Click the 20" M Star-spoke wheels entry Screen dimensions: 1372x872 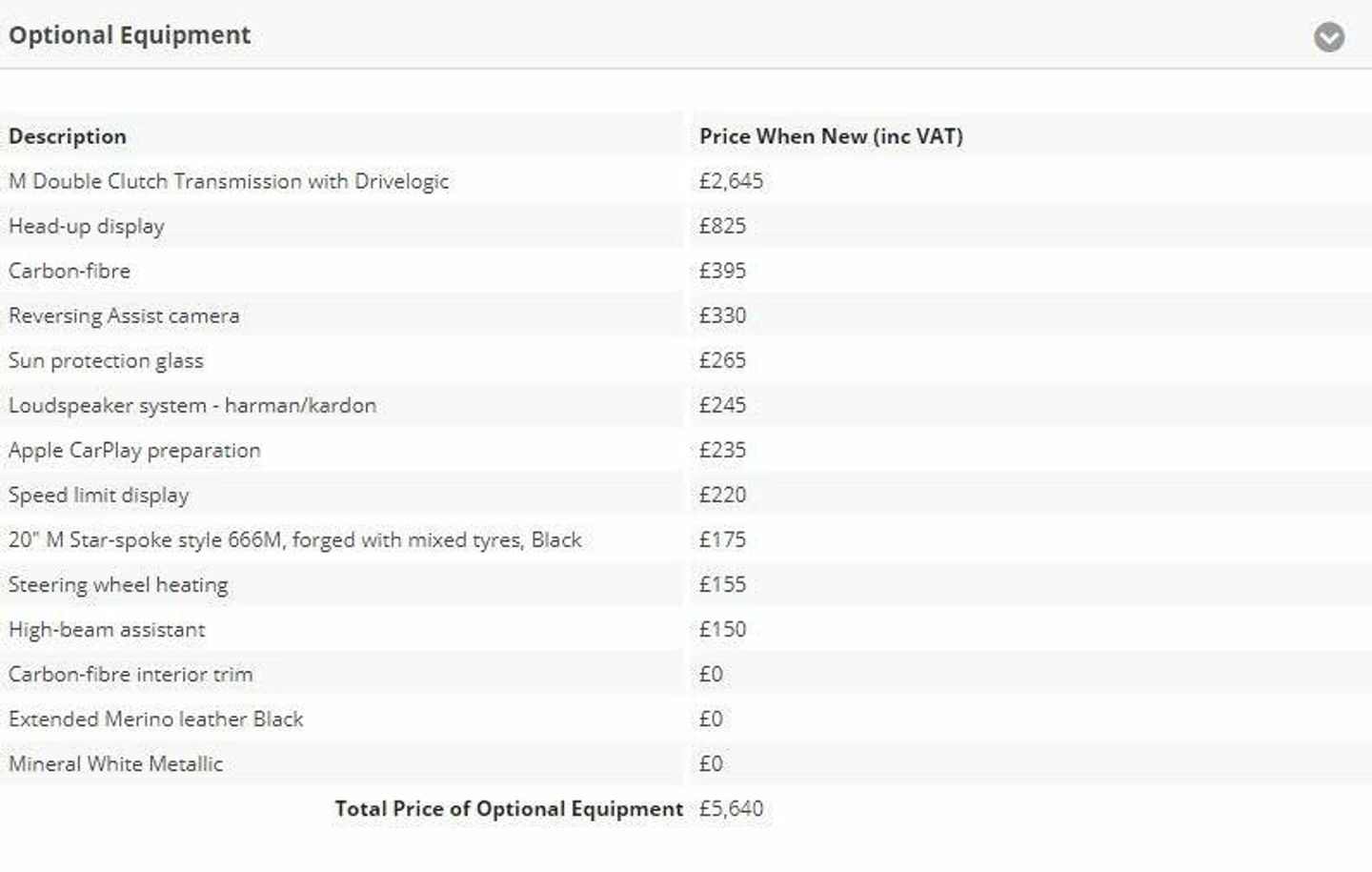295,539
